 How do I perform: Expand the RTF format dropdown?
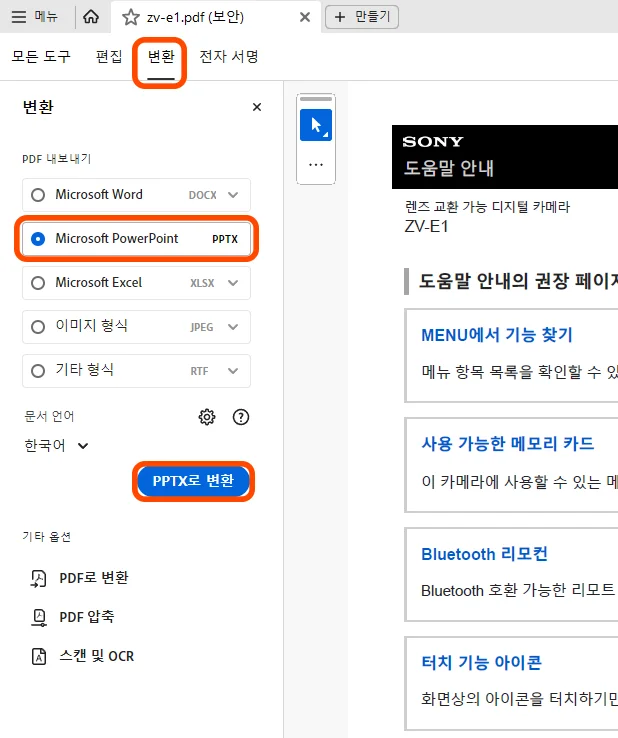tap(233, 371)
